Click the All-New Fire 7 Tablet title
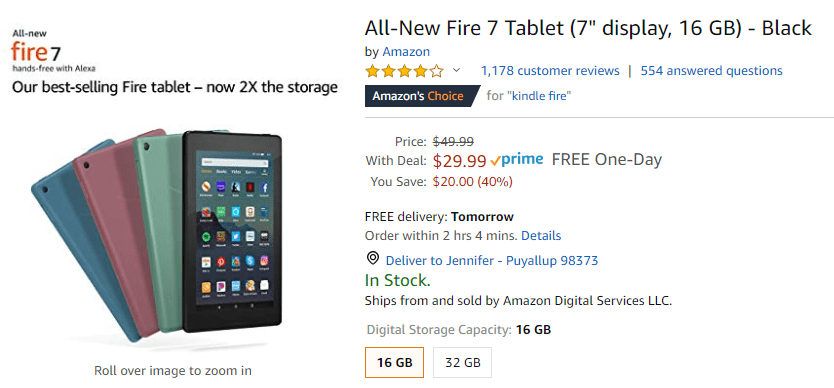834x388 pixels. 588,27
